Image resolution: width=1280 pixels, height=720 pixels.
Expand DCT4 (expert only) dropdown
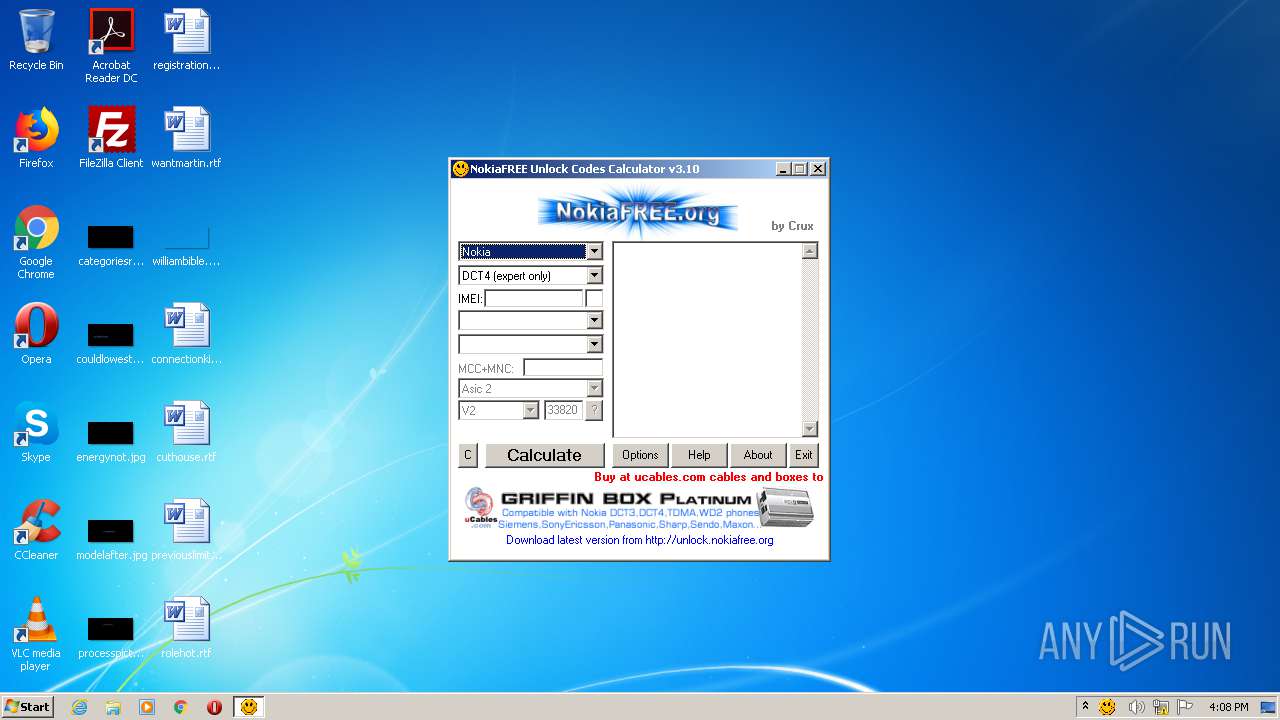(x=594, y=276)
